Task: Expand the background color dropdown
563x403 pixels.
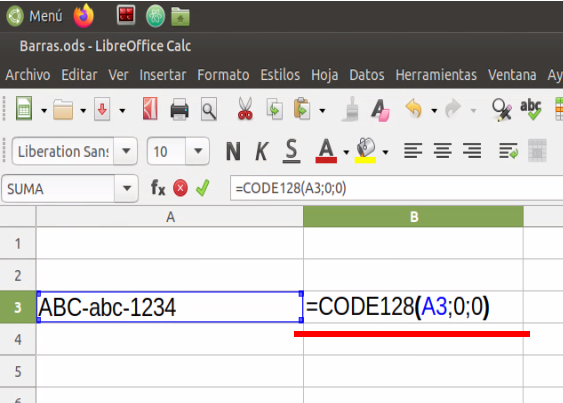Action: click(x=385, y=152)
